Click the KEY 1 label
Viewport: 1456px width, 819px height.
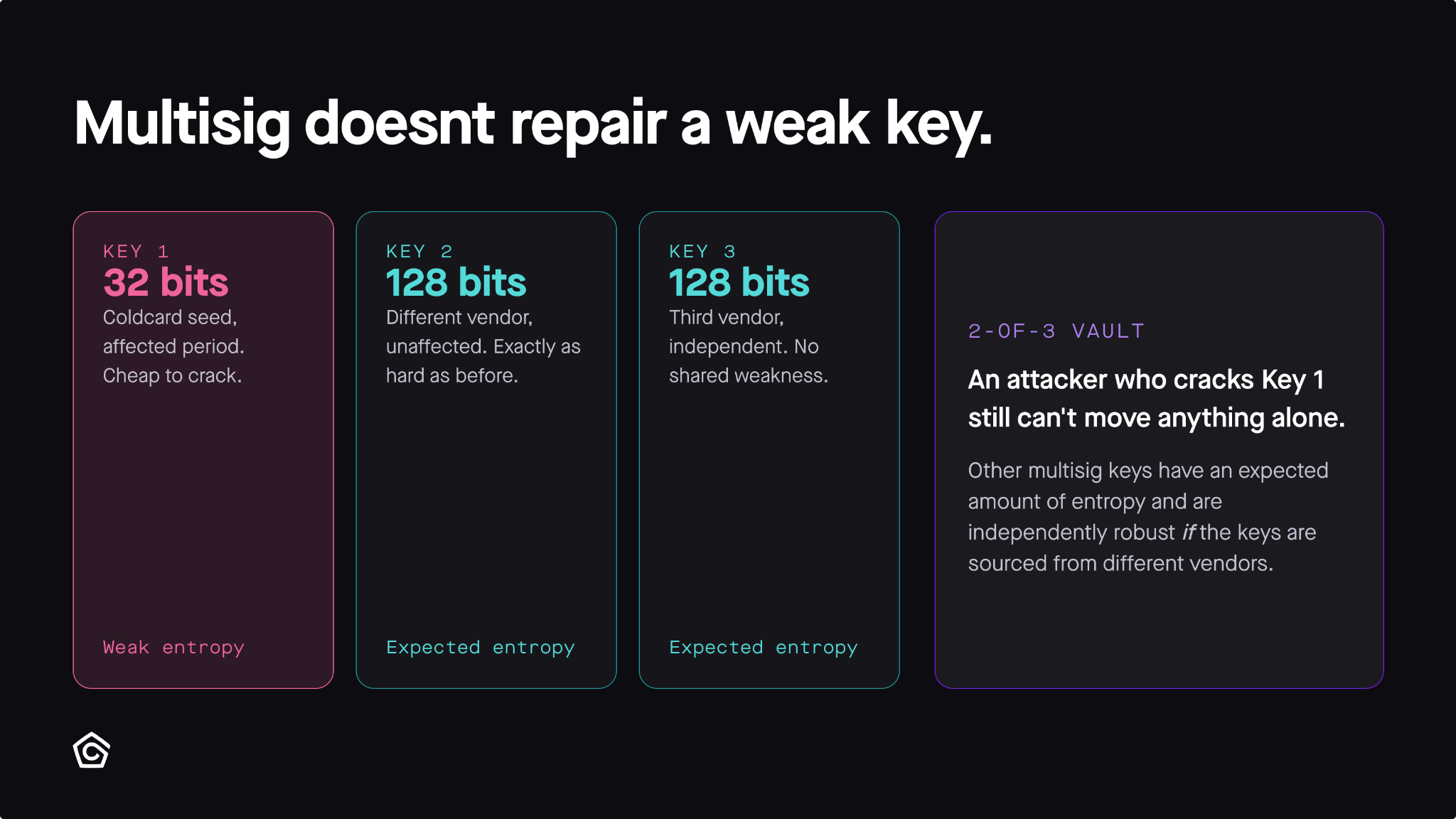136,252
